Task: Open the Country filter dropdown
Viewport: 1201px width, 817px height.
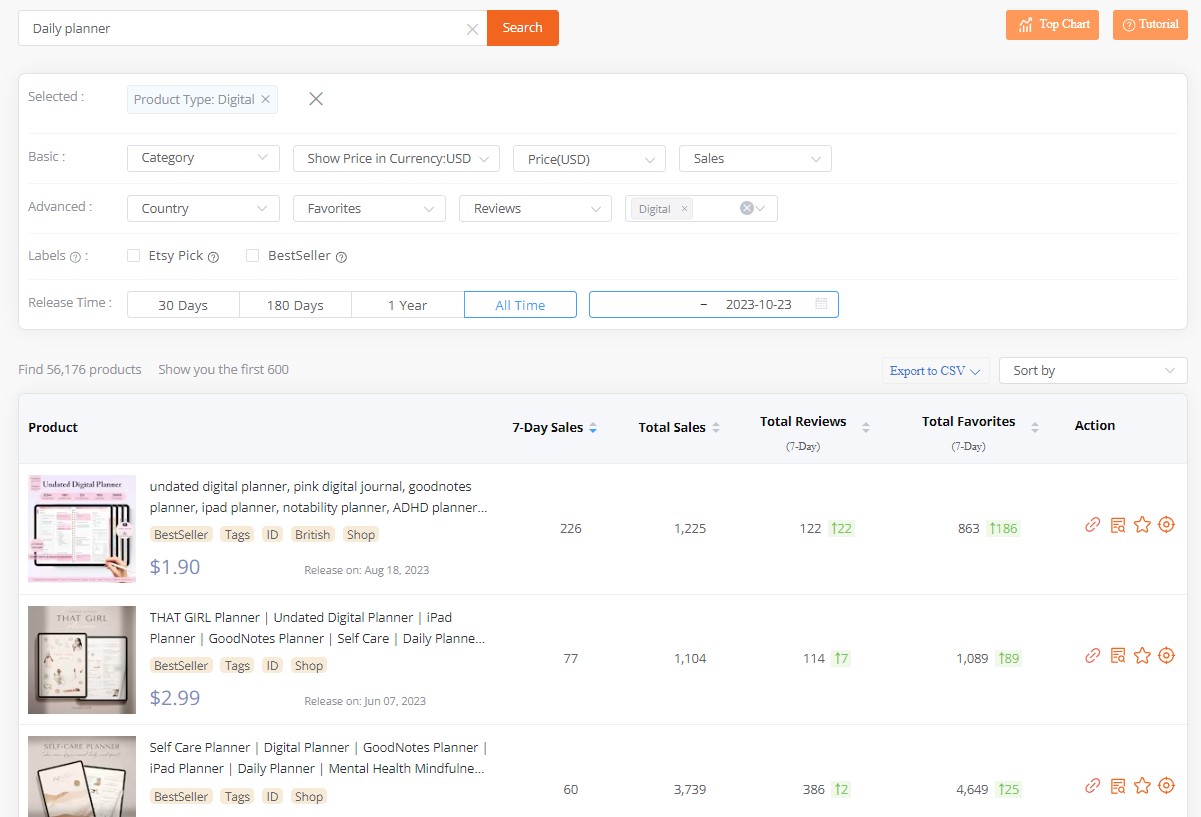Action: pos(202,208)
